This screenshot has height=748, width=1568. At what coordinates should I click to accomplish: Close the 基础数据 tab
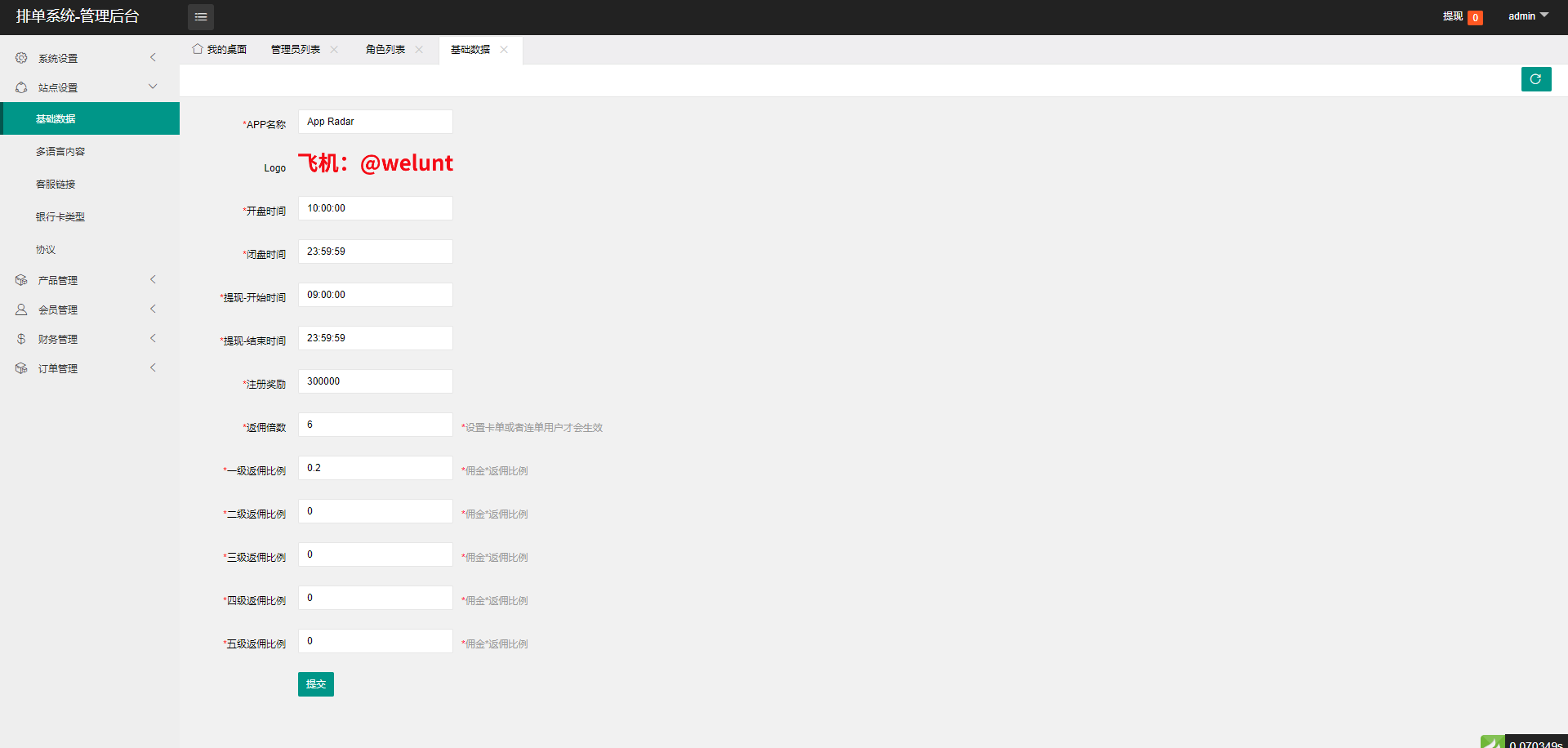[x=504, y=50]
